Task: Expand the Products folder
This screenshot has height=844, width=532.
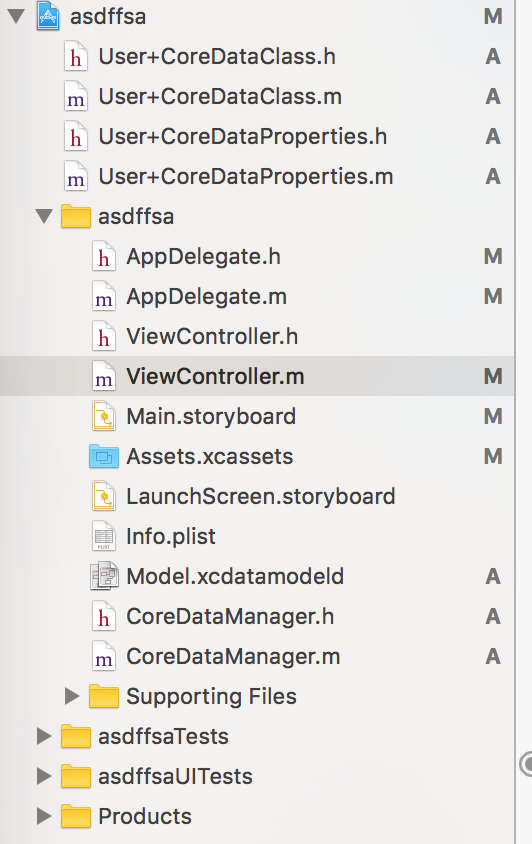Action: click(44, 816)
